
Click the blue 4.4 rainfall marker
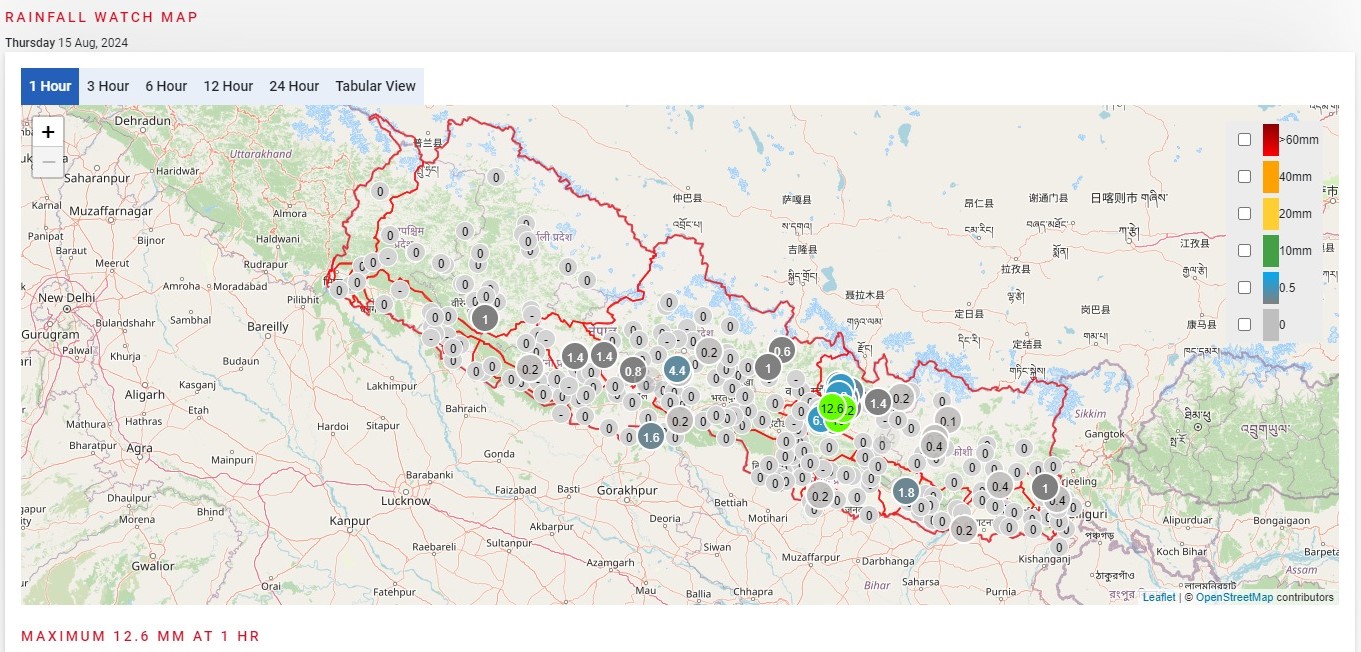[677, 370]
